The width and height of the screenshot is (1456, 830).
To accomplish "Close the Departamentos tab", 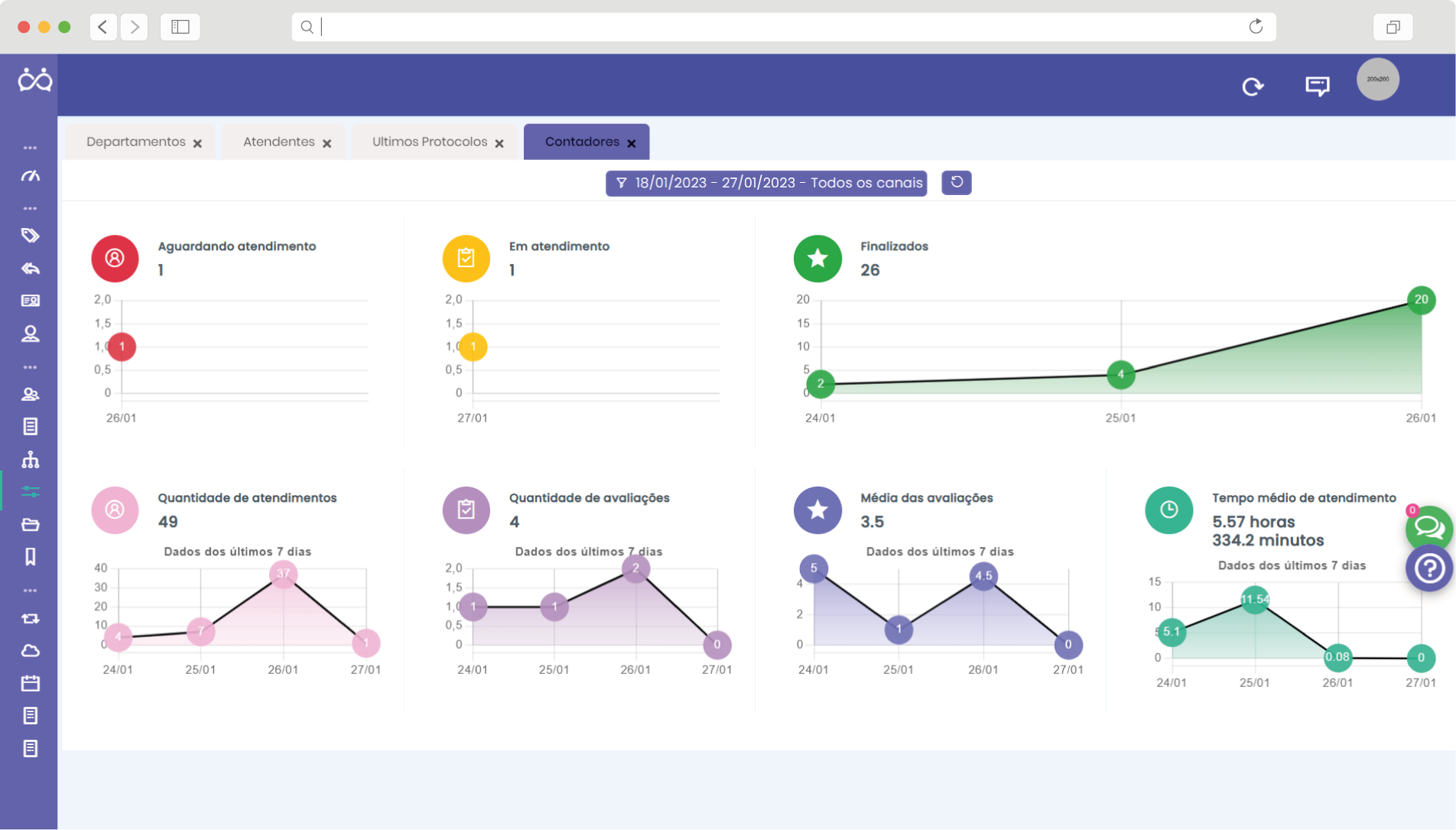I will tap(197, 143).
